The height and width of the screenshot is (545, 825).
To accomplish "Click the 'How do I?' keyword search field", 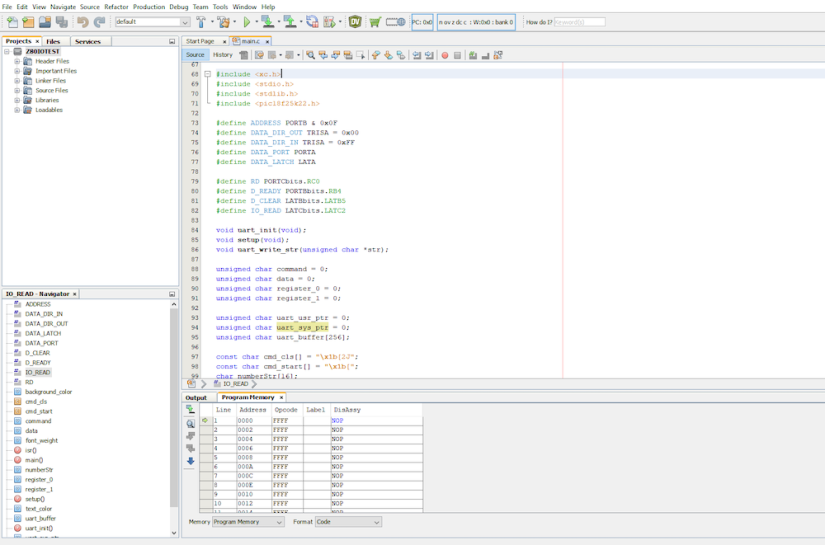I will (x=580, y=21).
